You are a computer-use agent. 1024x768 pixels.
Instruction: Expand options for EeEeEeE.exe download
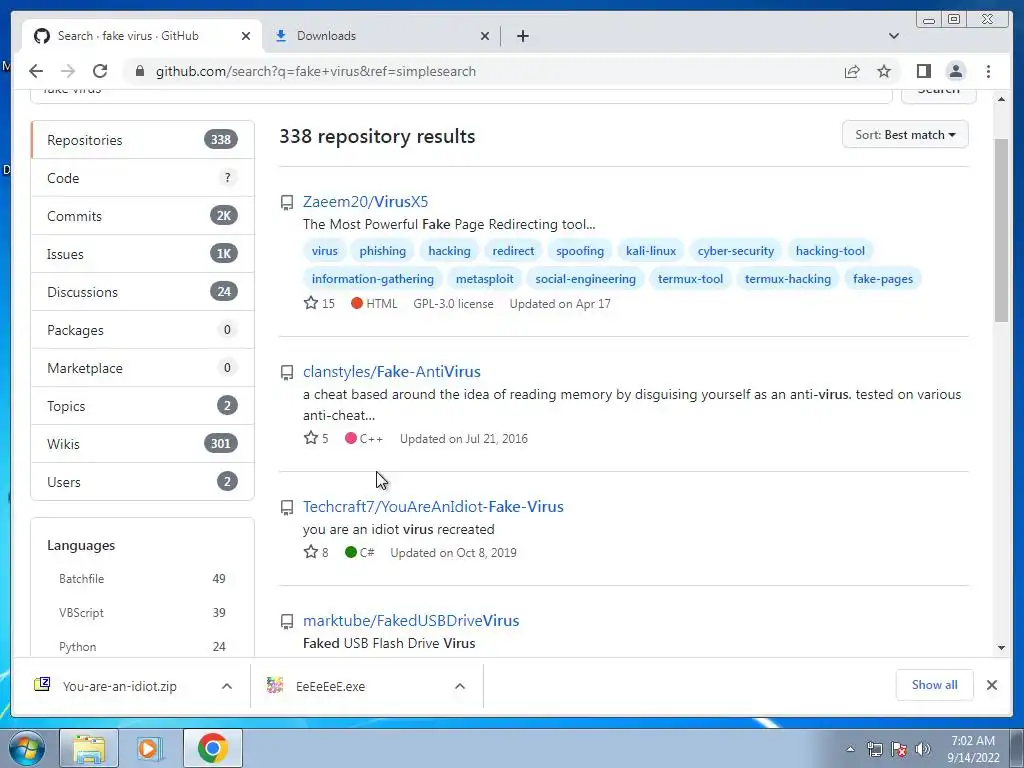coord(460,686)
